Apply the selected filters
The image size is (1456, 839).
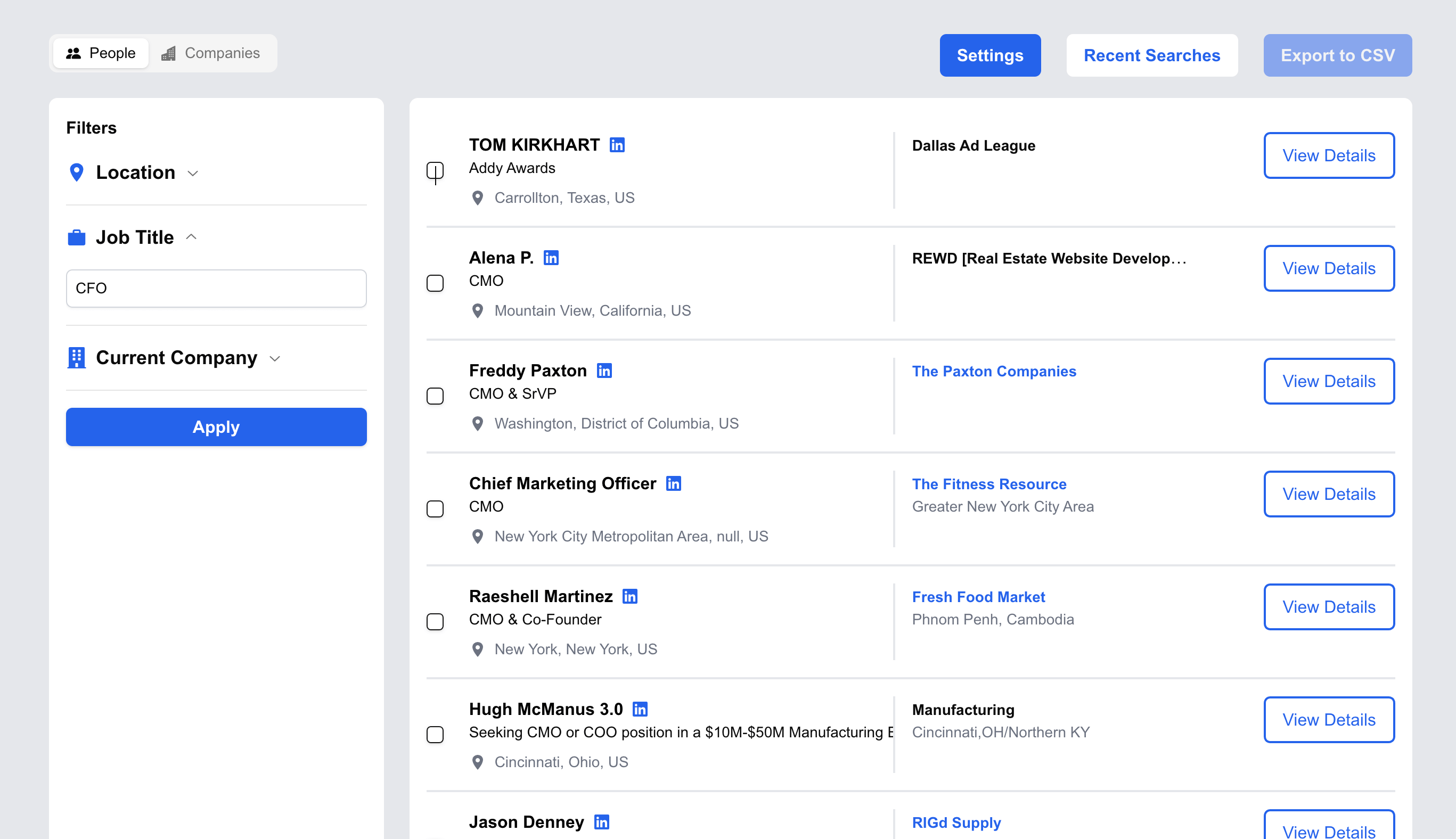pyautogui.click(x=216, y=427)
